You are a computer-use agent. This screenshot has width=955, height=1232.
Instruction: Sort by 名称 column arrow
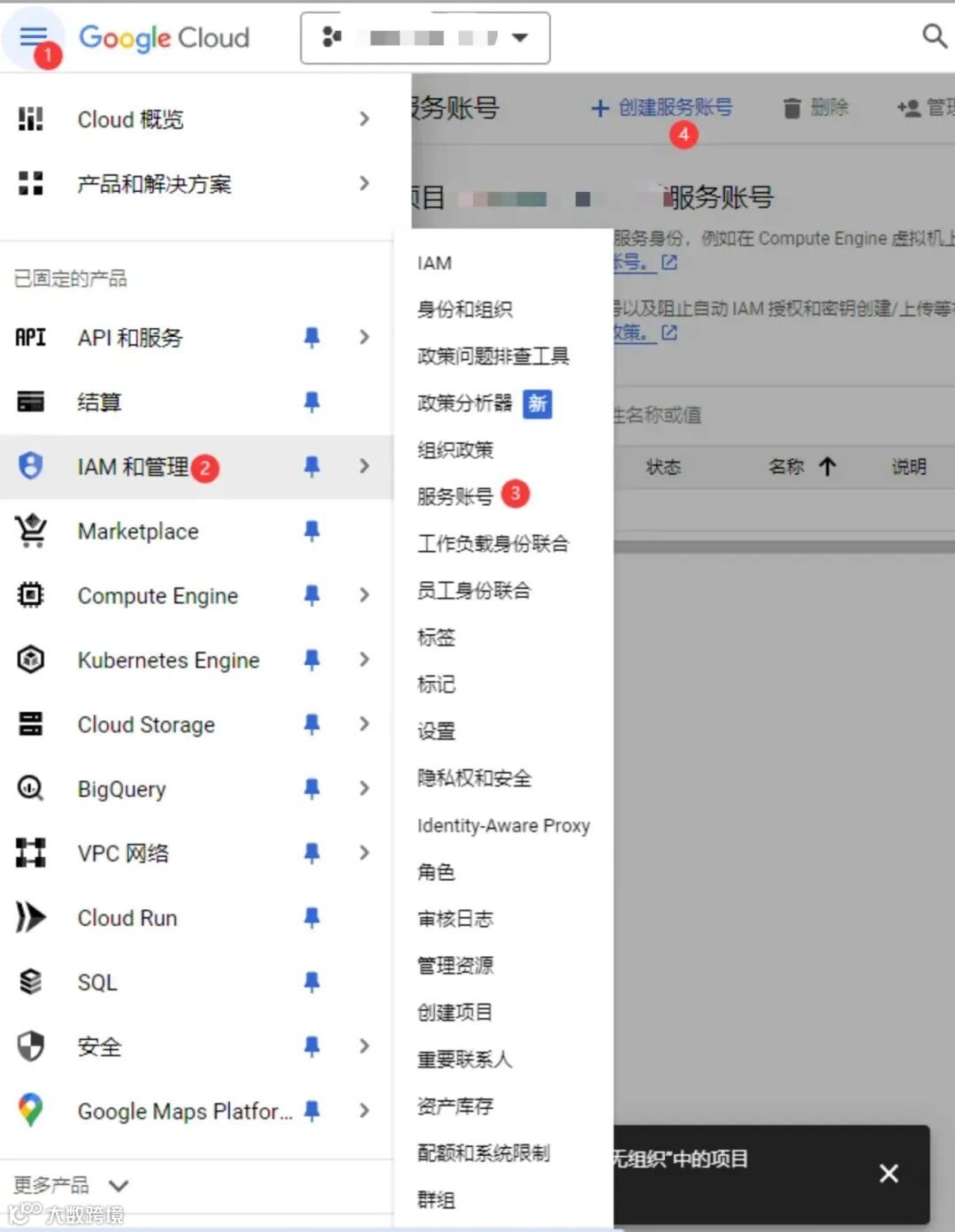(827, 466)
